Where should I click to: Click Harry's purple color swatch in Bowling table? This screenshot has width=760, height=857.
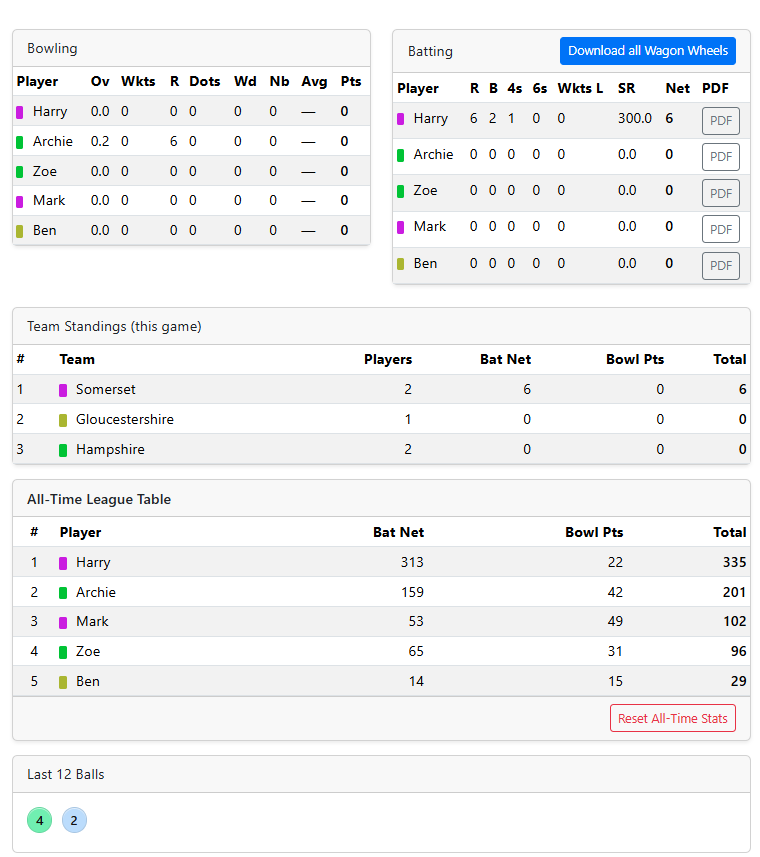[x=20, y=111]
